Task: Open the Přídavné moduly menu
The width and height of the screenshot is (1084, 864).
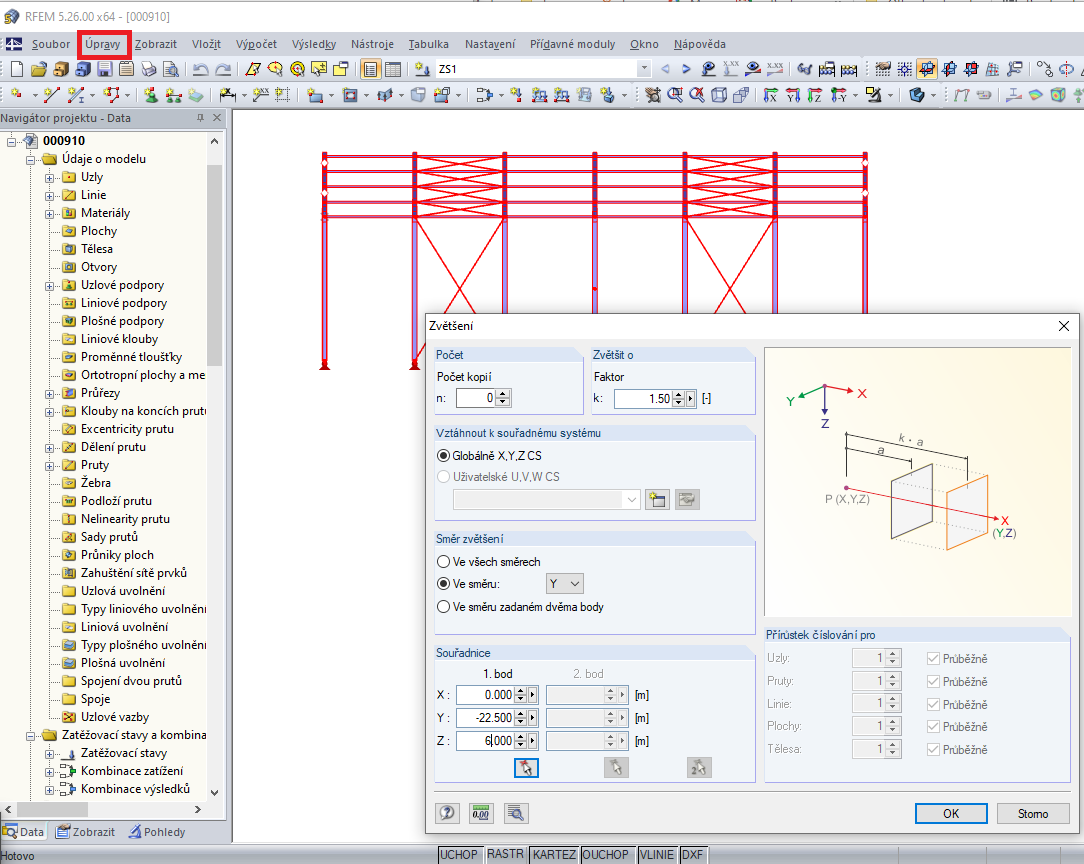Action: point(572,44)
